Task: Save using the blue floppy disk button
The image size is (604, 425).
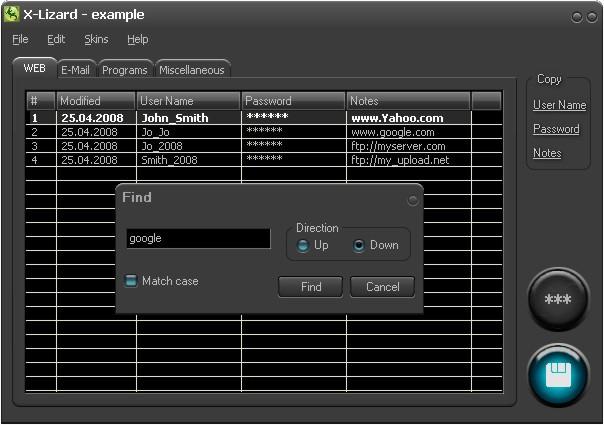Action: (558, 375)
